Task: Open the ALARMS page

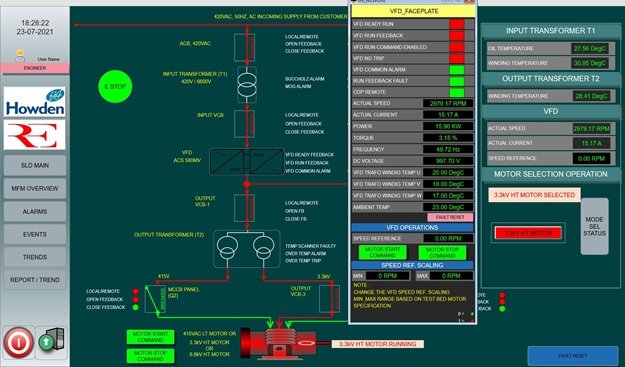Action: coord(35,212)
